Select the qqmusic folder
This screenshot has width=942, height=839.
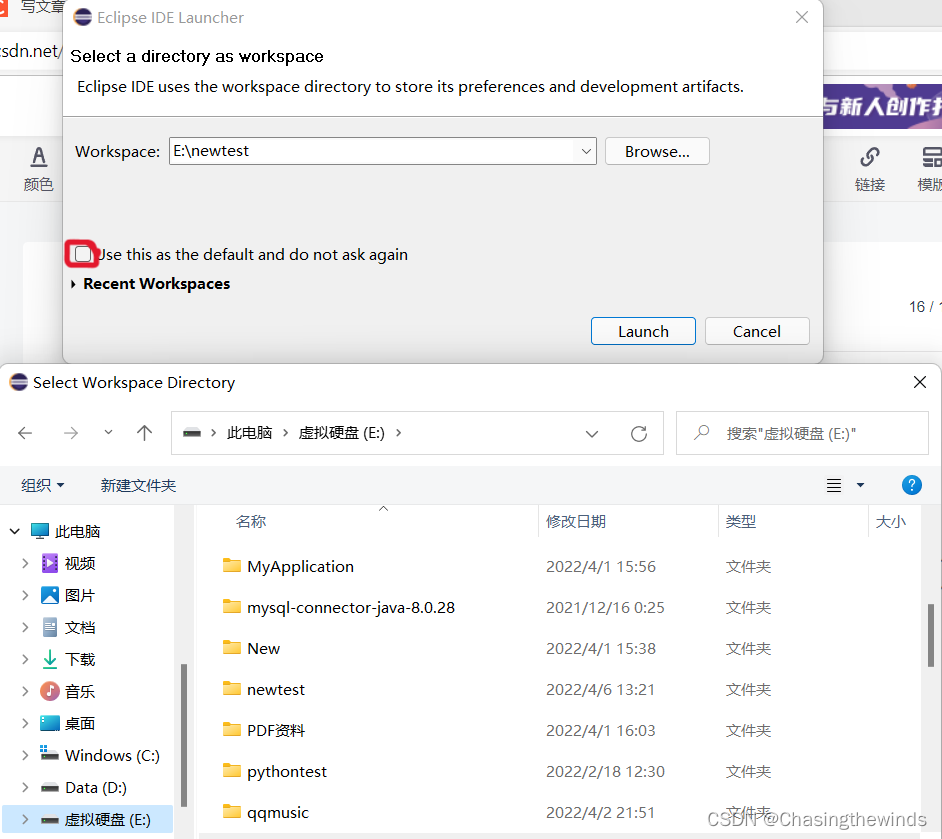click(278, 813)
